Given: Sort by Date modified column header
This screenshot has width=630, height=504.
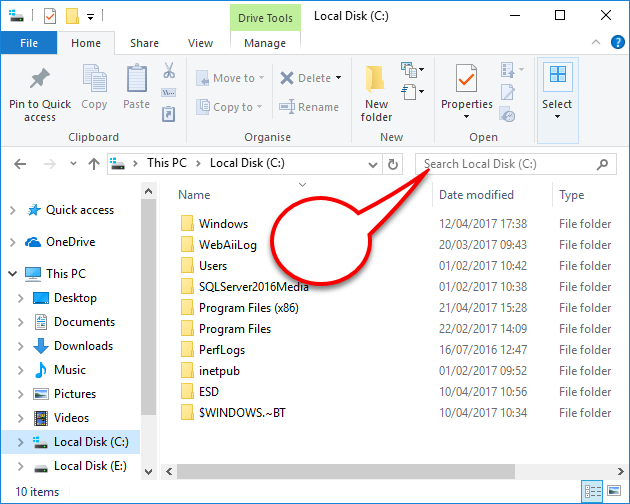Looking at the screenshot, I should point(476,195).
